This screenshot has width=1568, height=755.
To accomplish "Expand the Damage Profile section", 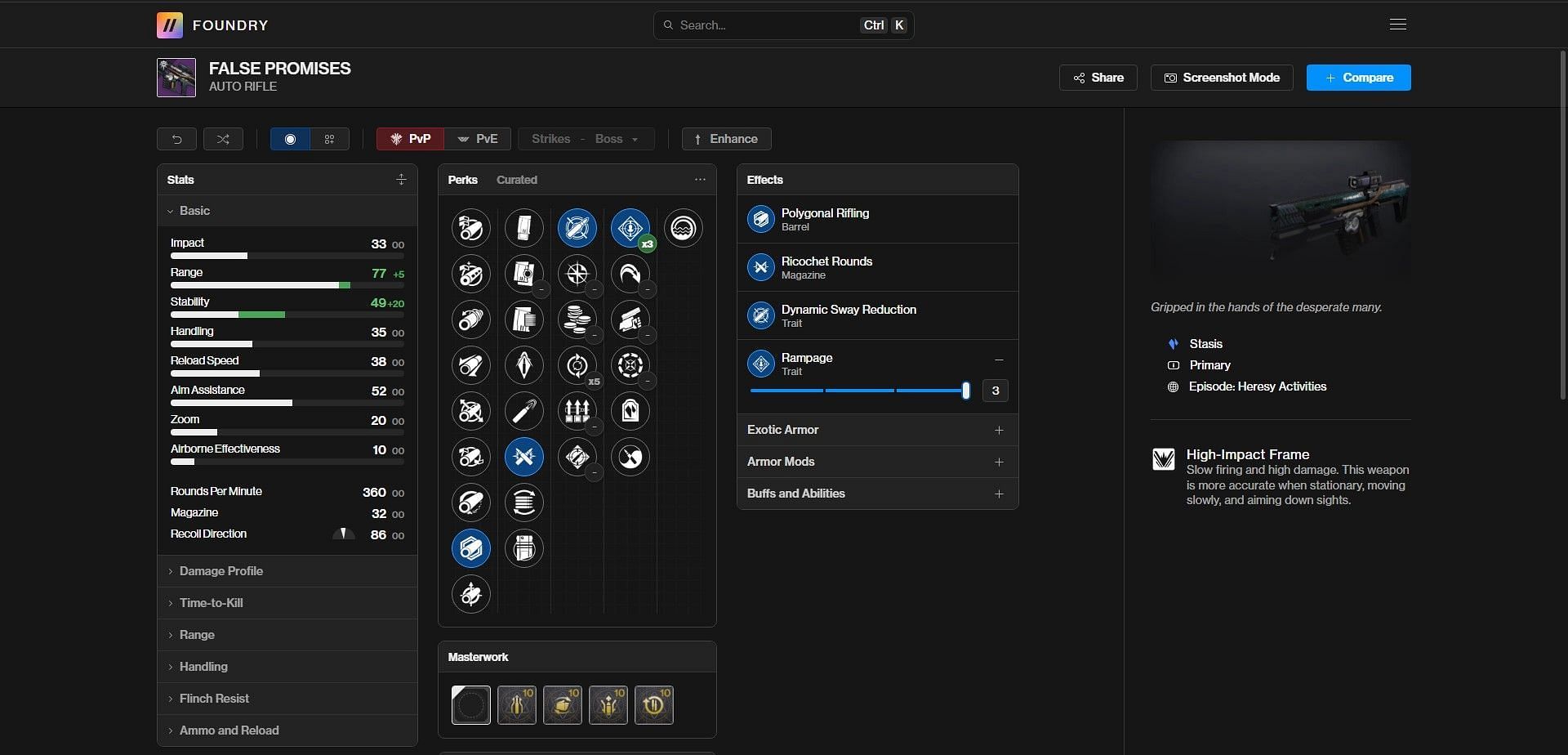I will pyautogui.click(x=220, y=571).
